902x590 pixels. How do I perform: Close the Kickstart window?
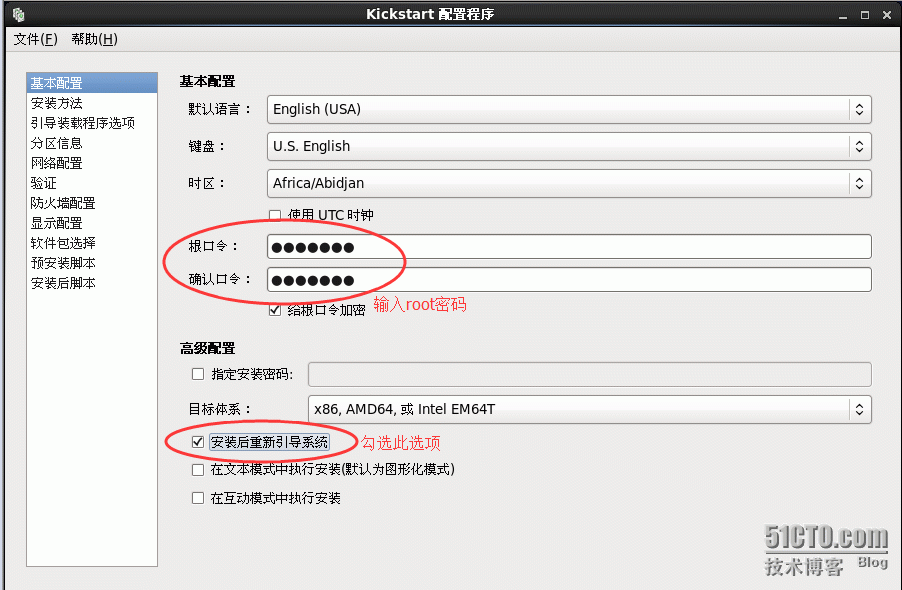(886, 16)
